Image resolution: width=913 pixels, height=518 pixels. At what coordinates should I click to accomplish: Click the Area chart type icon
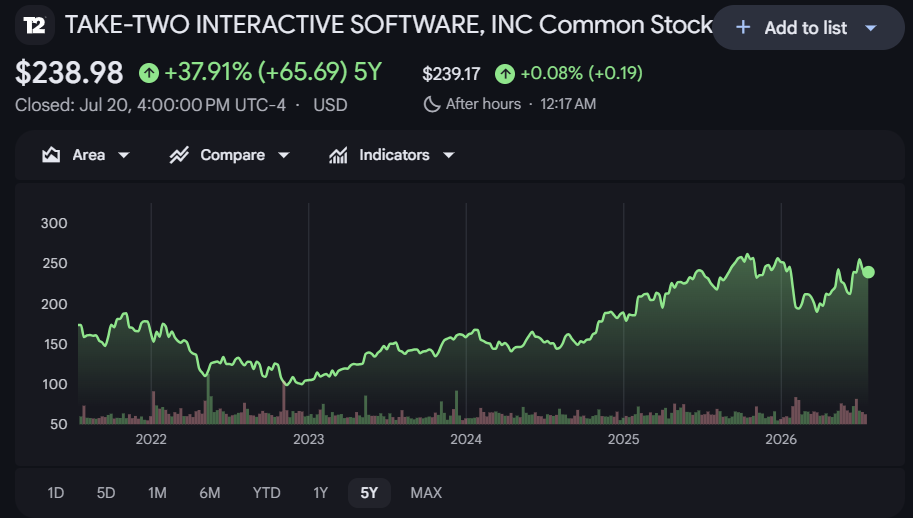[x=51, y=155]
